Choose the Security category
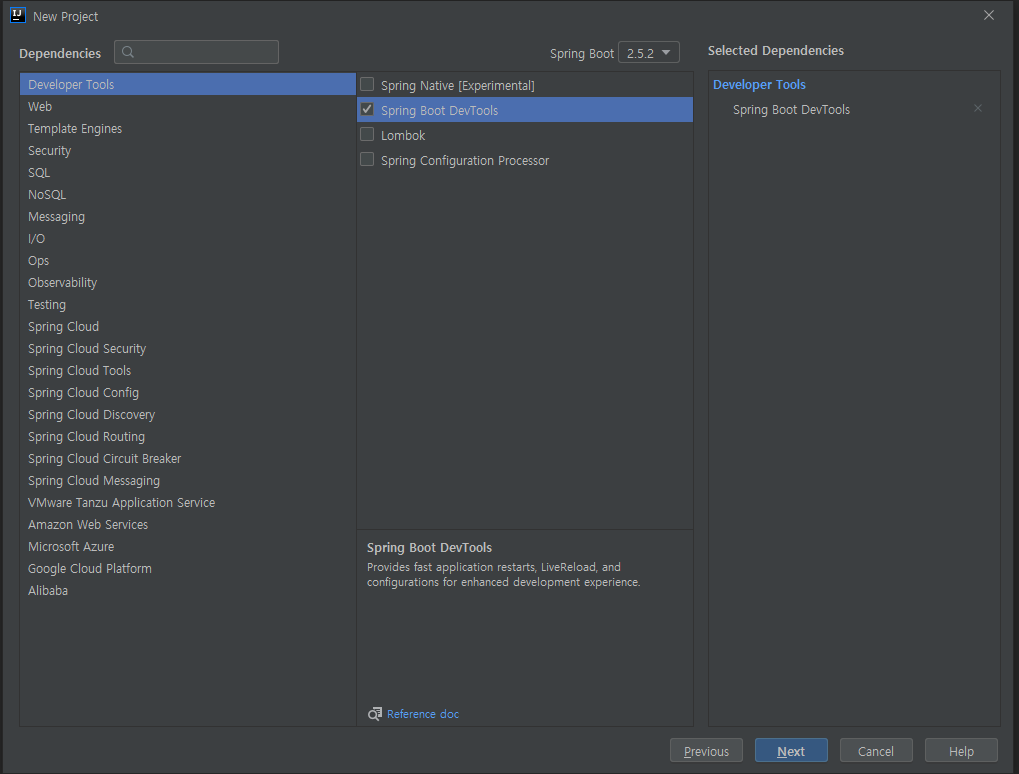Screen dimensions: 1019x774 click(x=188, y=151)
